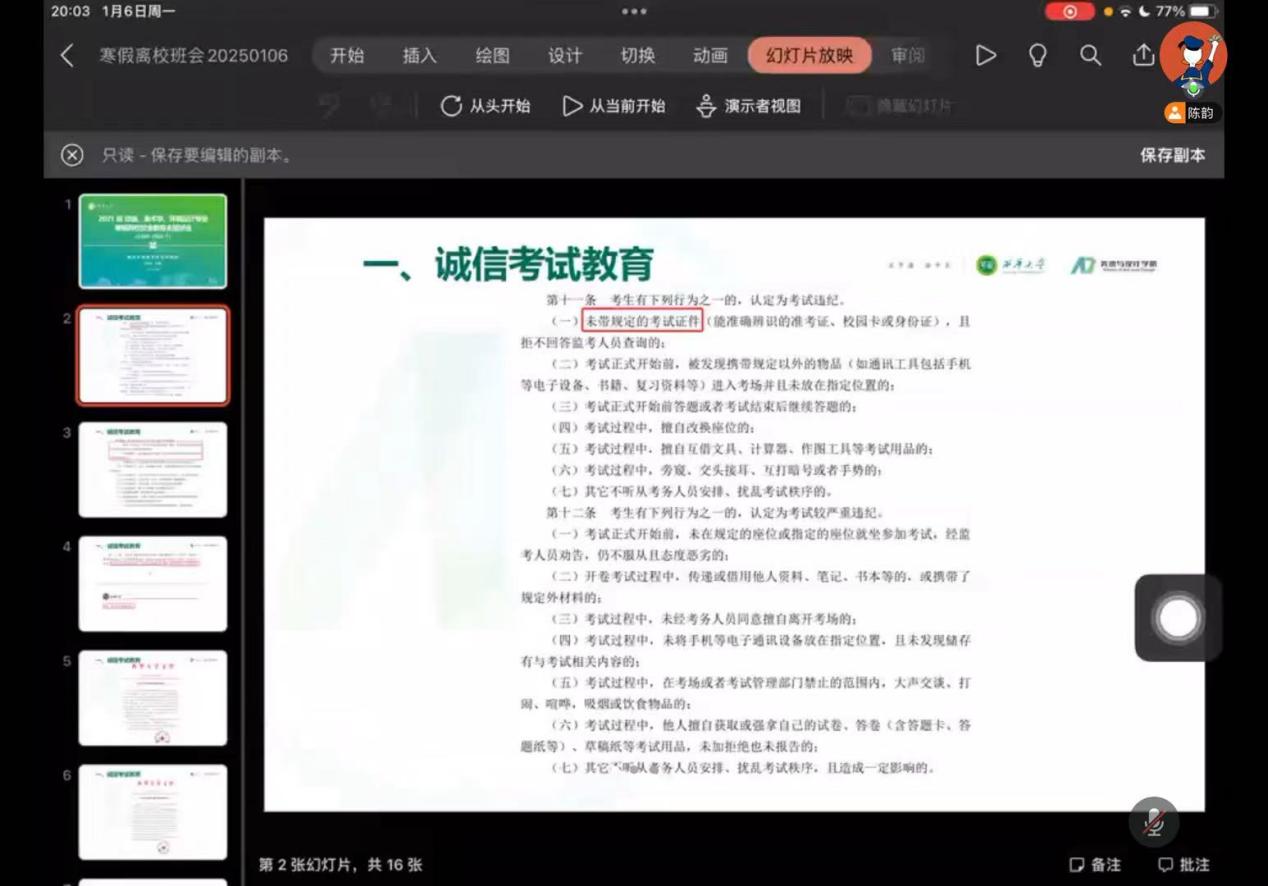Image resolution: width=1268 pixels, height=886 pixels.
Task: Open the 开始 ribbon tab
Action: point(347,55)
